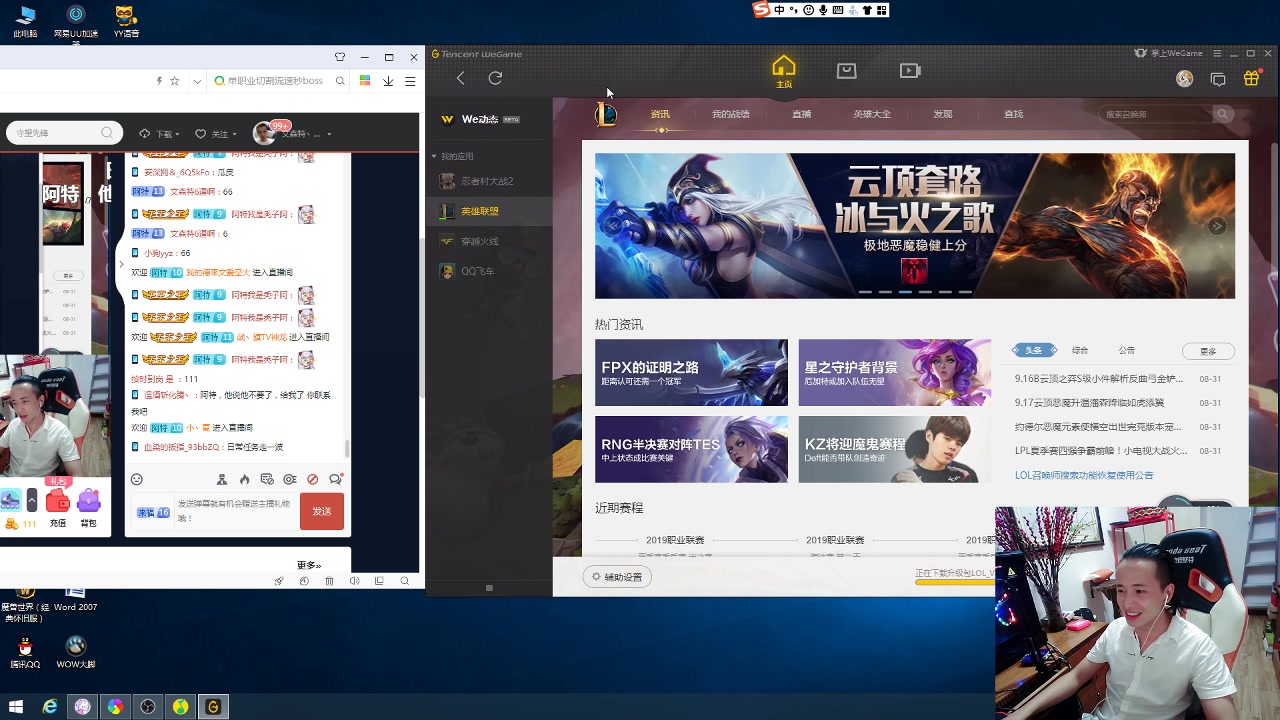Switch to the 英雄大全 tab
Image resolution: width=1280 pixels, height=720 pixels.
click(x=872, y=114)
